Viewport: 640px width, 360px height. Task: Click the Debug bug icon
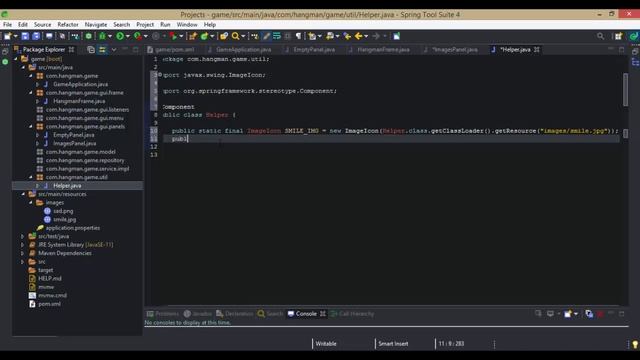click(102, 36)
